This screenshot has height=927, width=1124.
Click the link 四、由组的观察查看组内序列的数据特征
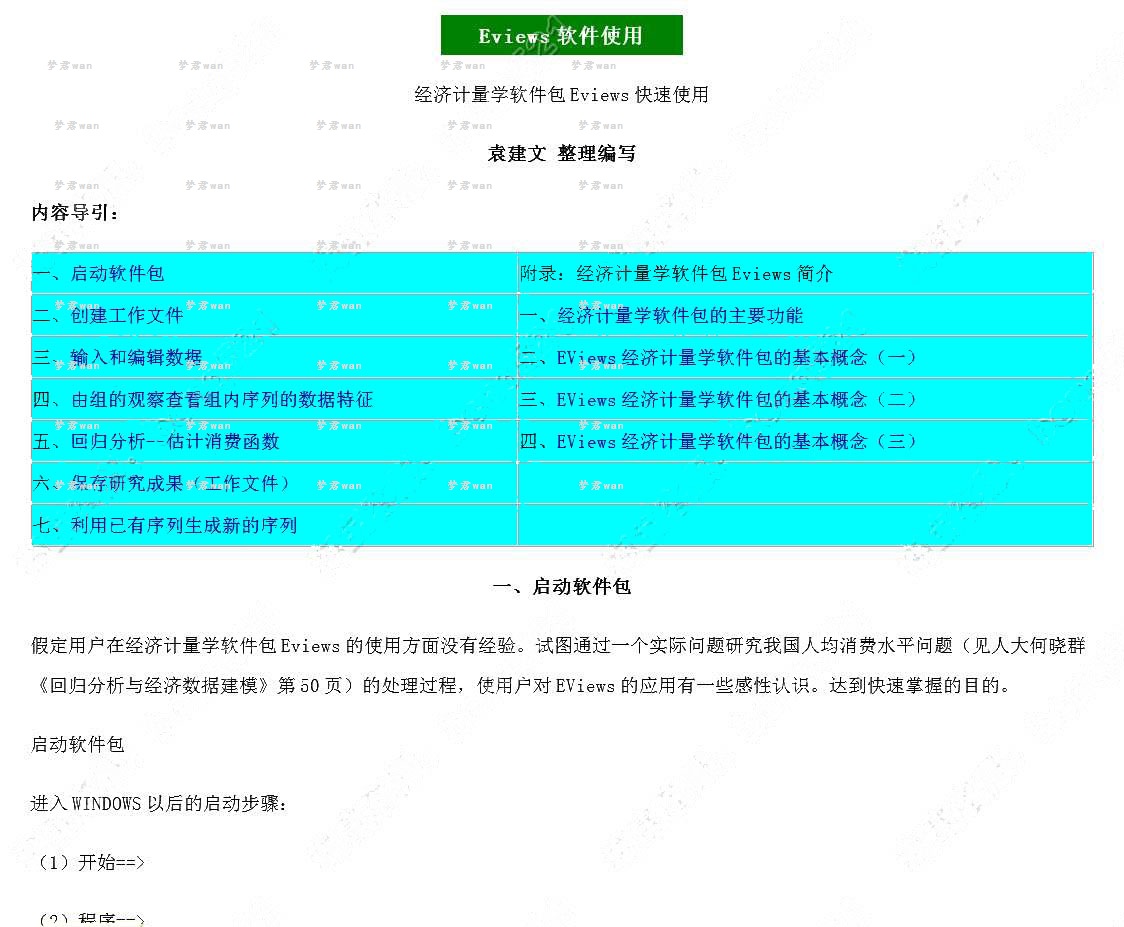[x=203, y=399]
